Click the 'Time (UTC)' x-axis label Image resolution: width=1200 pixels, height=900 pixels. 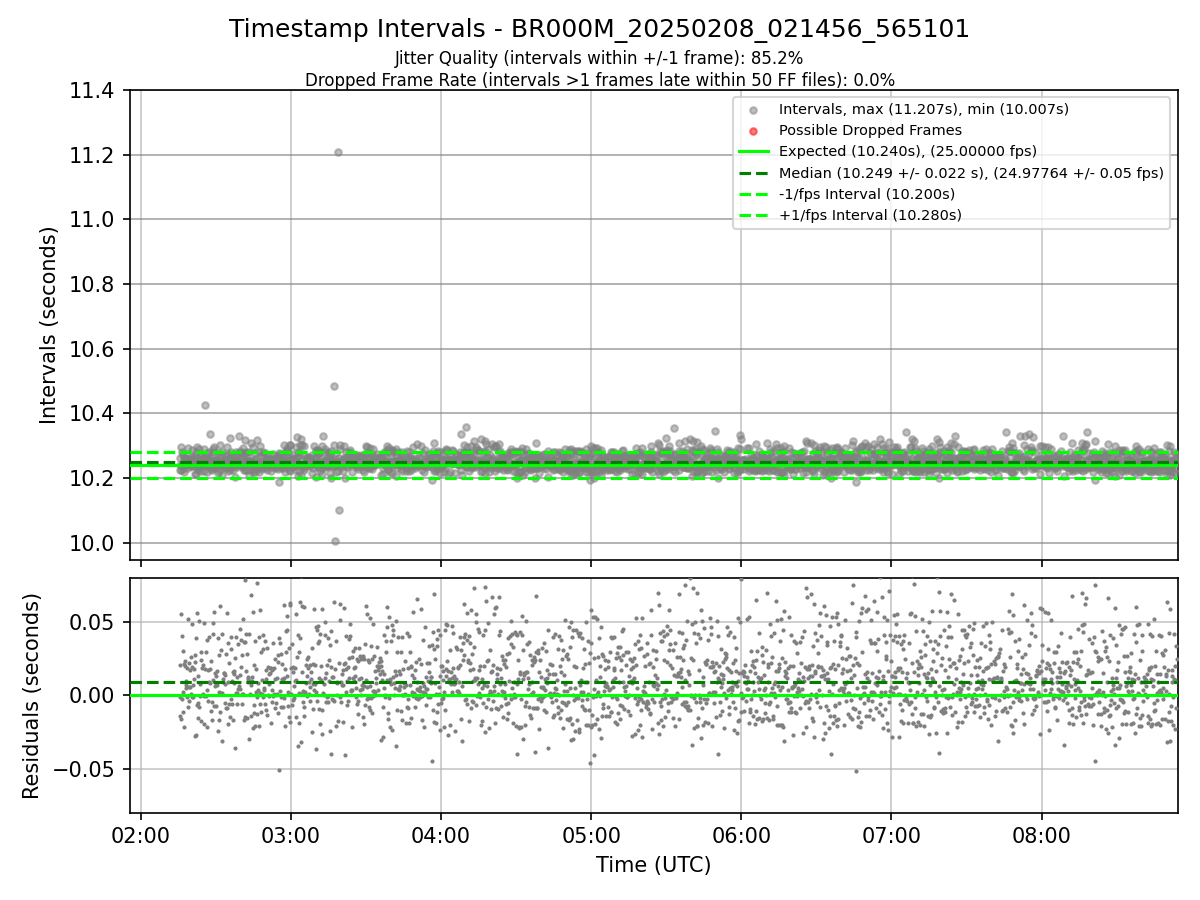coord(653,865)
